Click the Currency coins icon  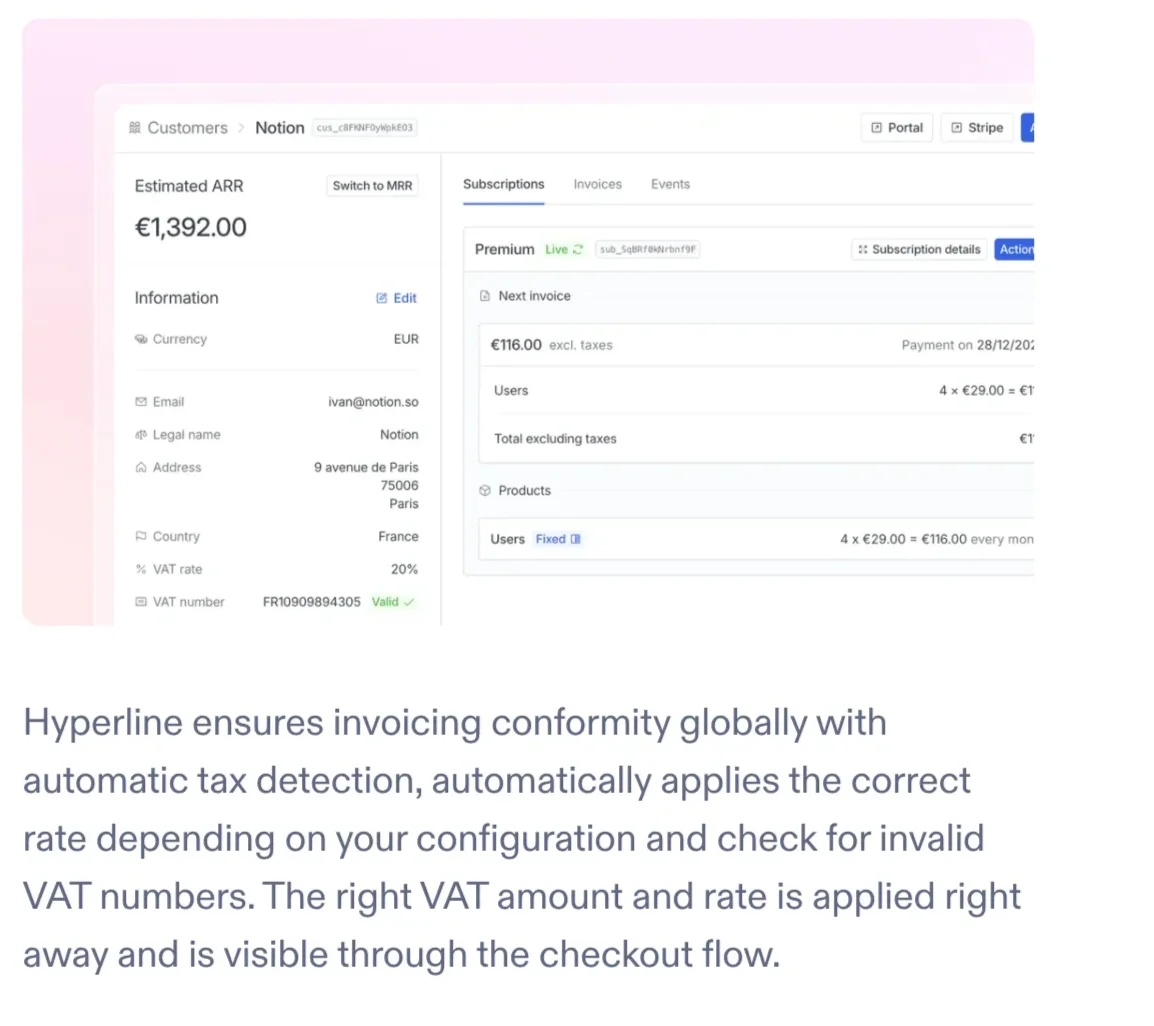(x=141, y=339)
